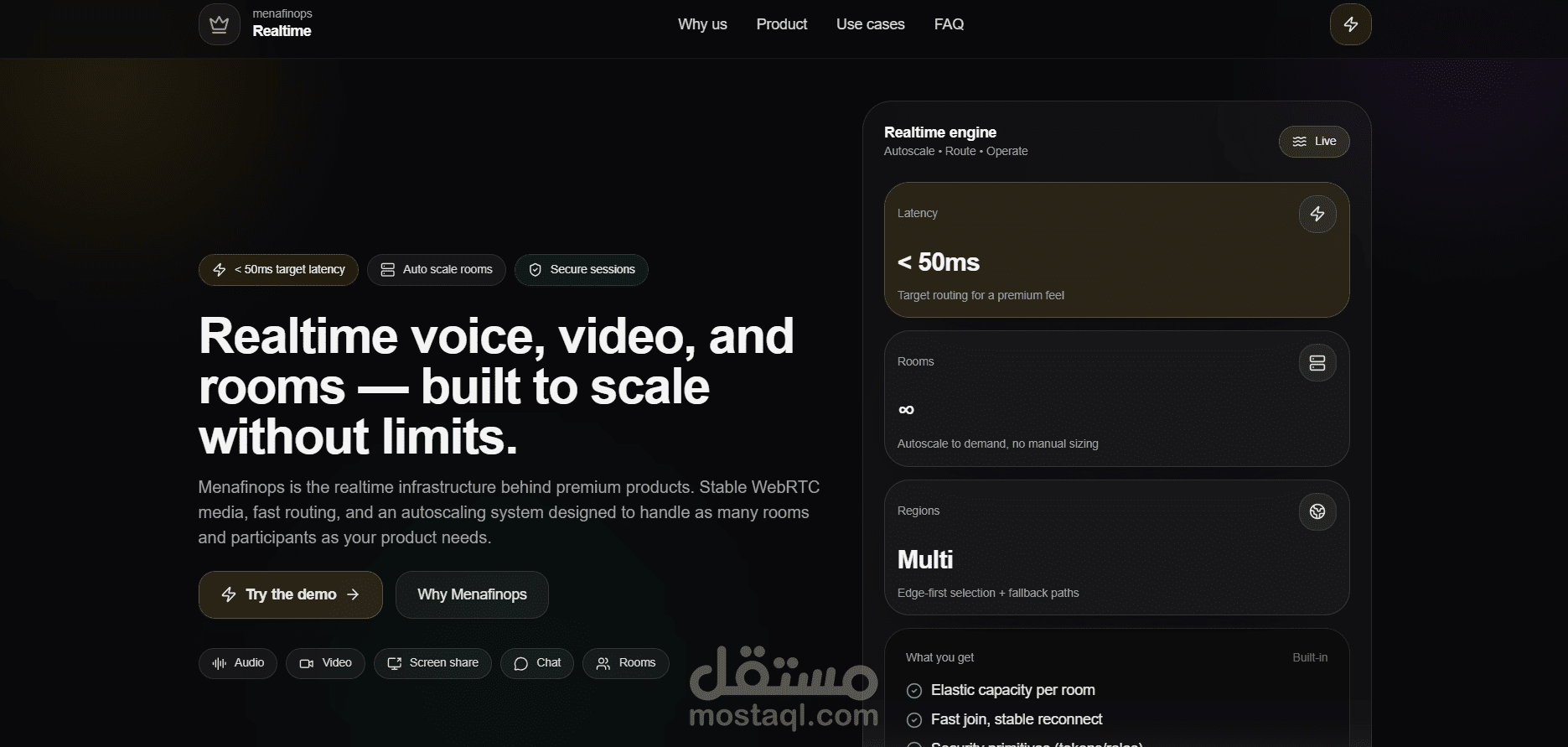Click the arrow icon in Try the demo
Screen dimensions: 1568x747
point(353,594)
